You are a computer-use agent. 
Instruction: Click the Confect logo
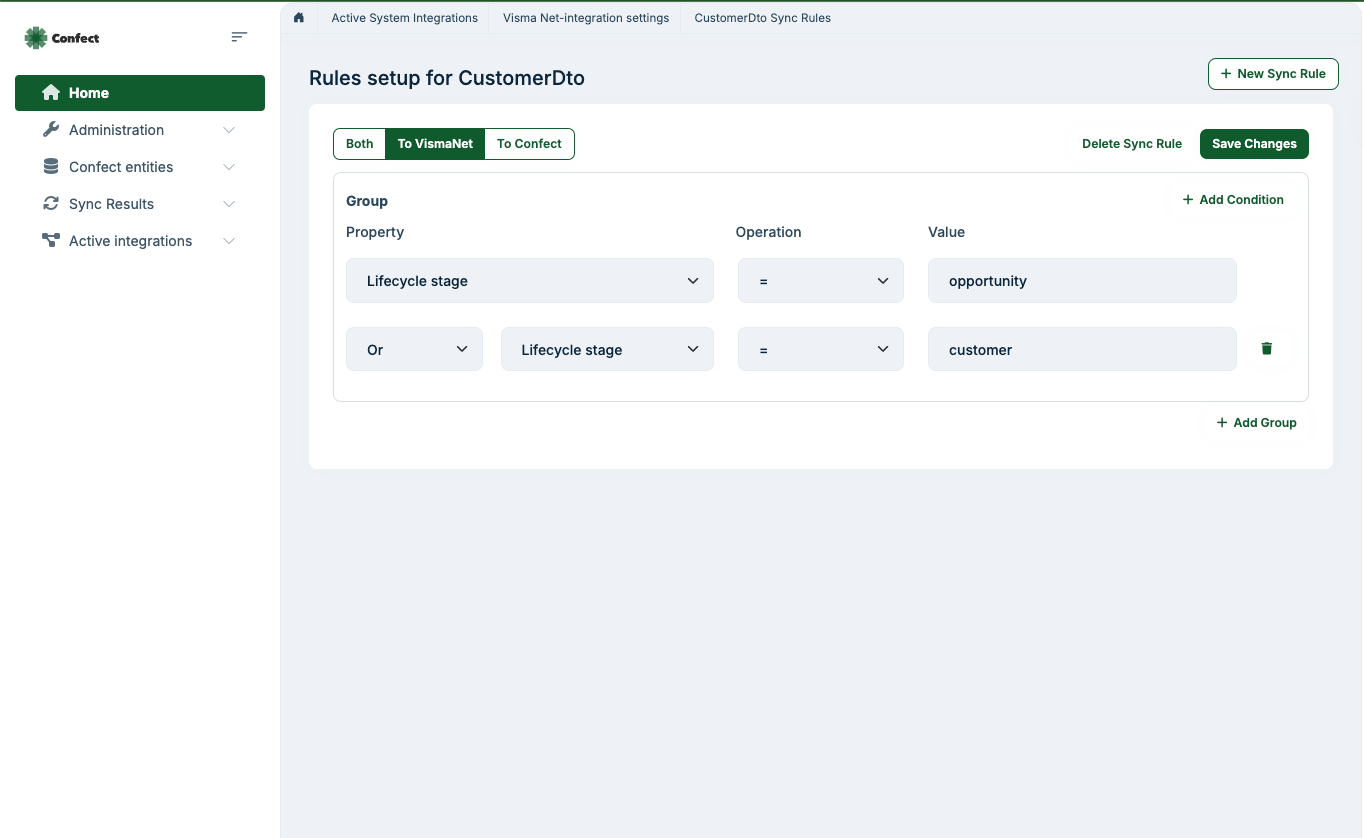(62, 38)
